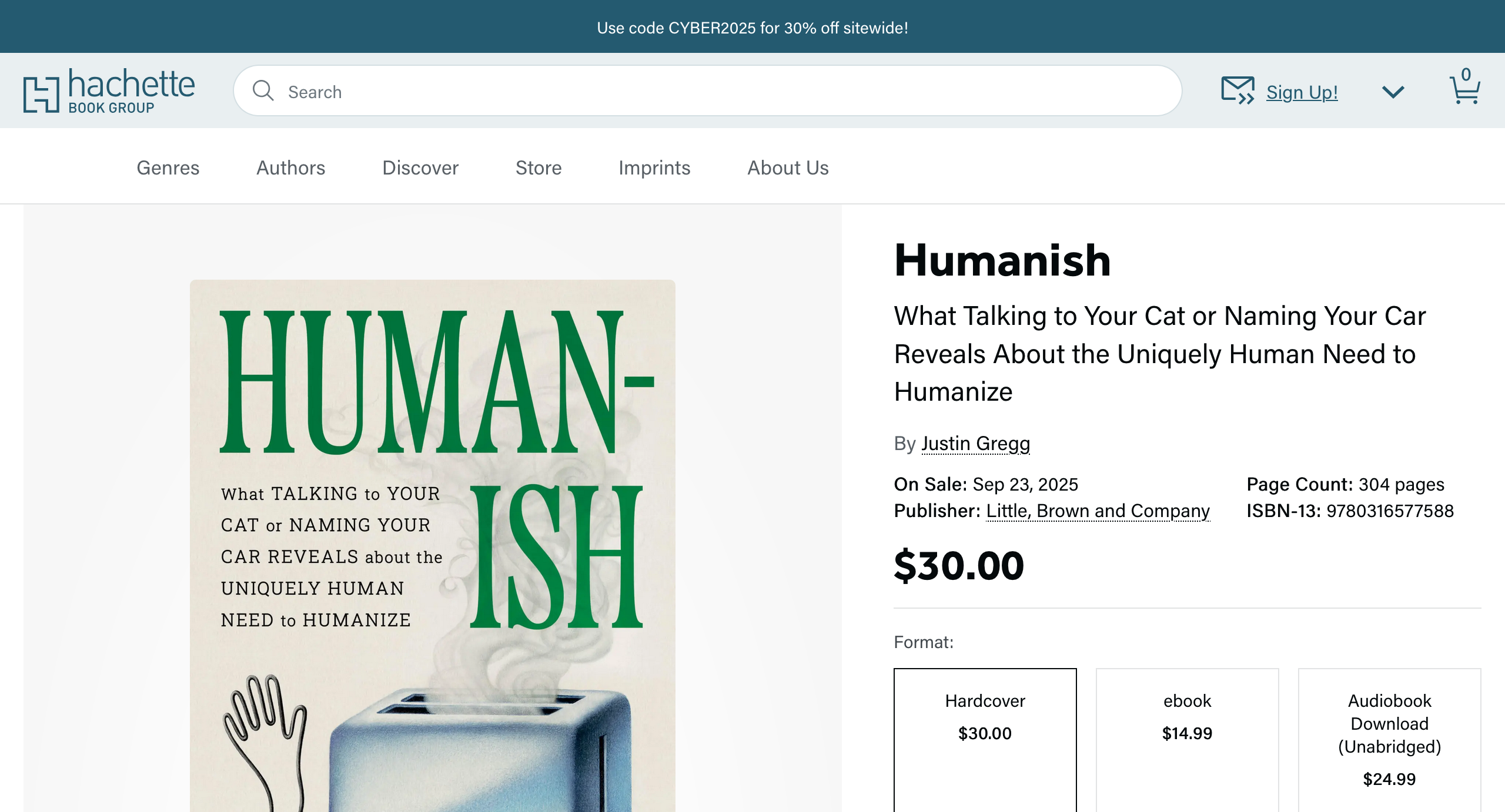Open the Authors menu
The image size is (1505, 812).
290,168
